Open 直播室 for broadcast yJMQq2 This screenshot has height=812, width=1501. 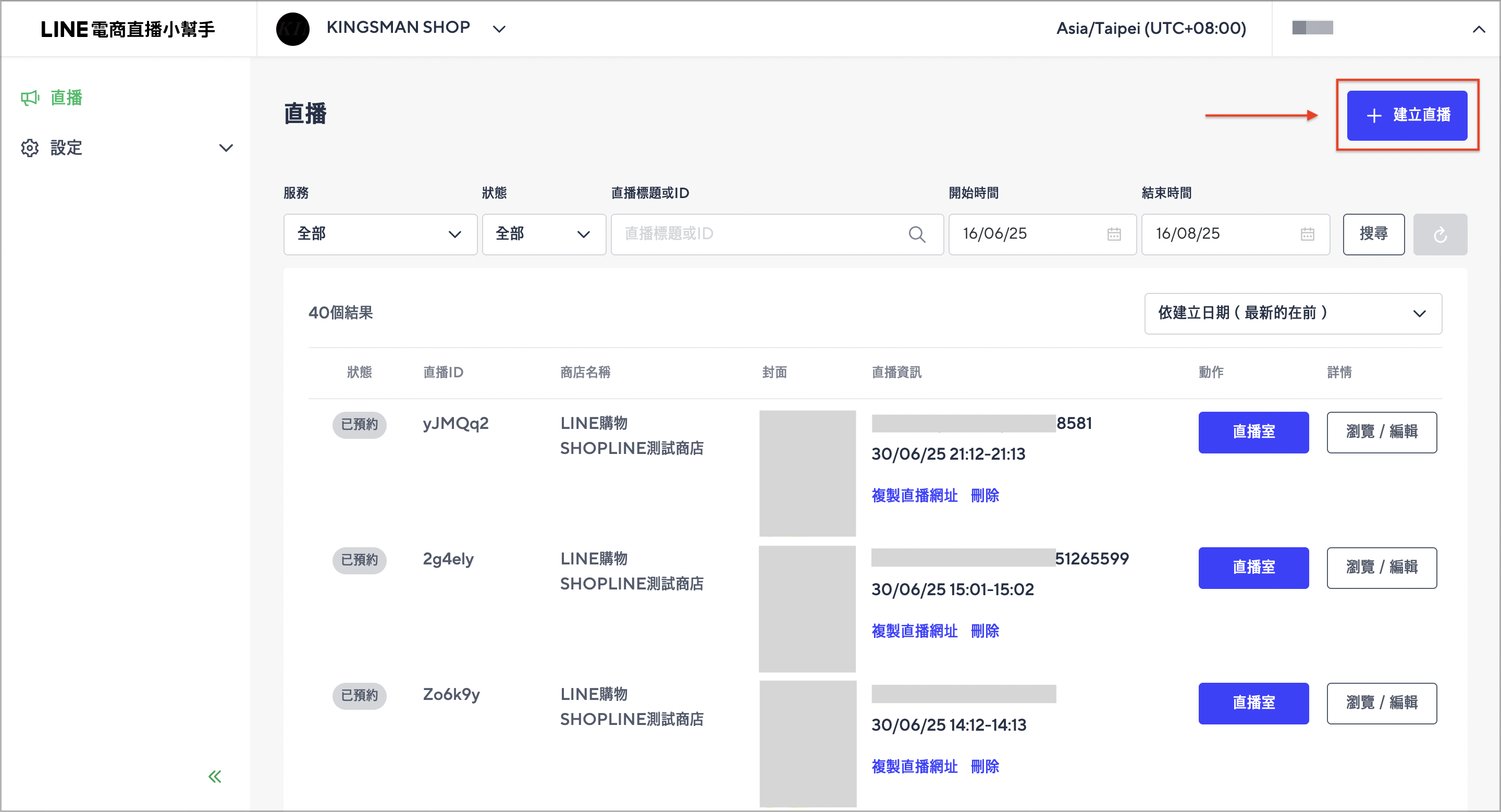[x=1253, y=432]
